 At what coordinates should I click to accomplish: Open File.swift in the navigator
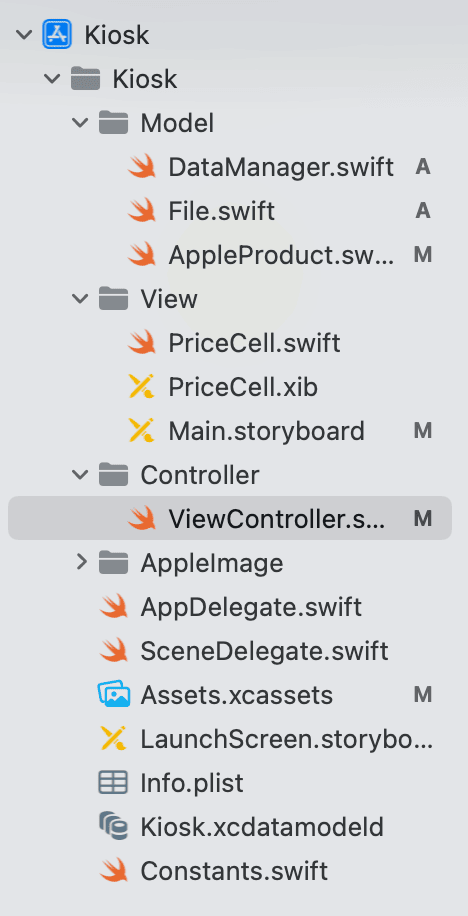221,211
